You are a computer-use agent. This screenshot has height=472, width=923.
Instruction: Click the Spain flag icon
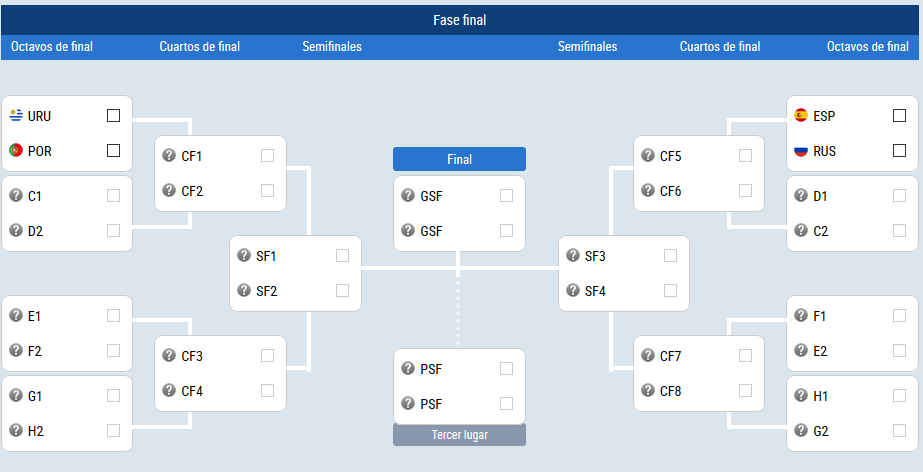[801, 115]
